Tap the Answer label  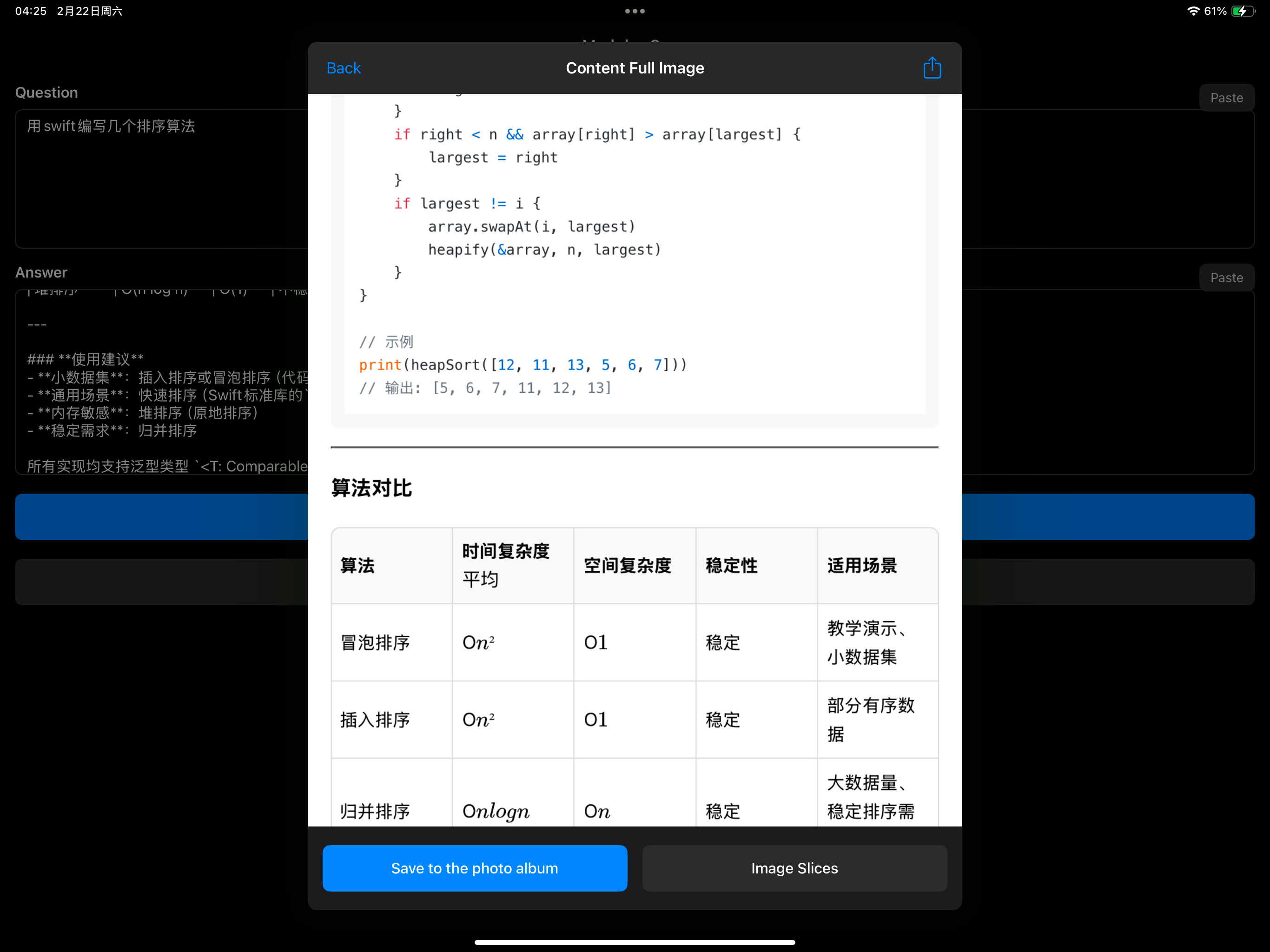(41, 272)
